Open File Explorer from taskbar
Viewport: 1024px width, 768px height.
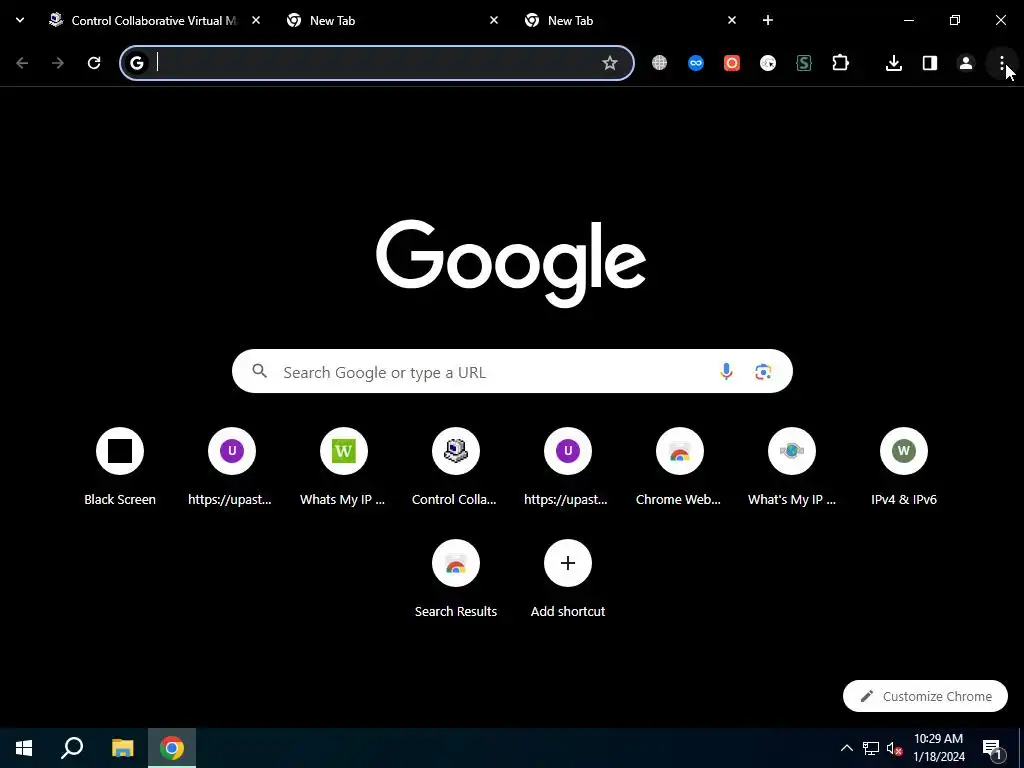[x=122, y=748]
